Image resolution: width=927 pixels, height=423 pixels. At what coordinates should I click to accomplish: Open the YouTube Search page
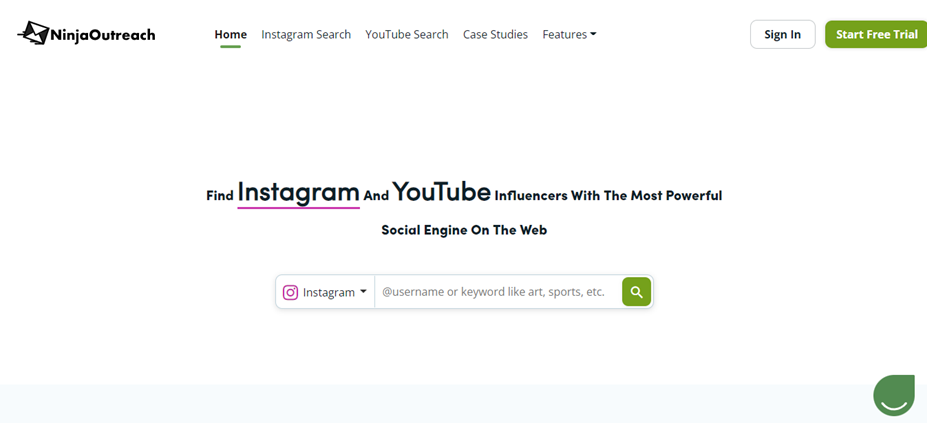(406, 34)
